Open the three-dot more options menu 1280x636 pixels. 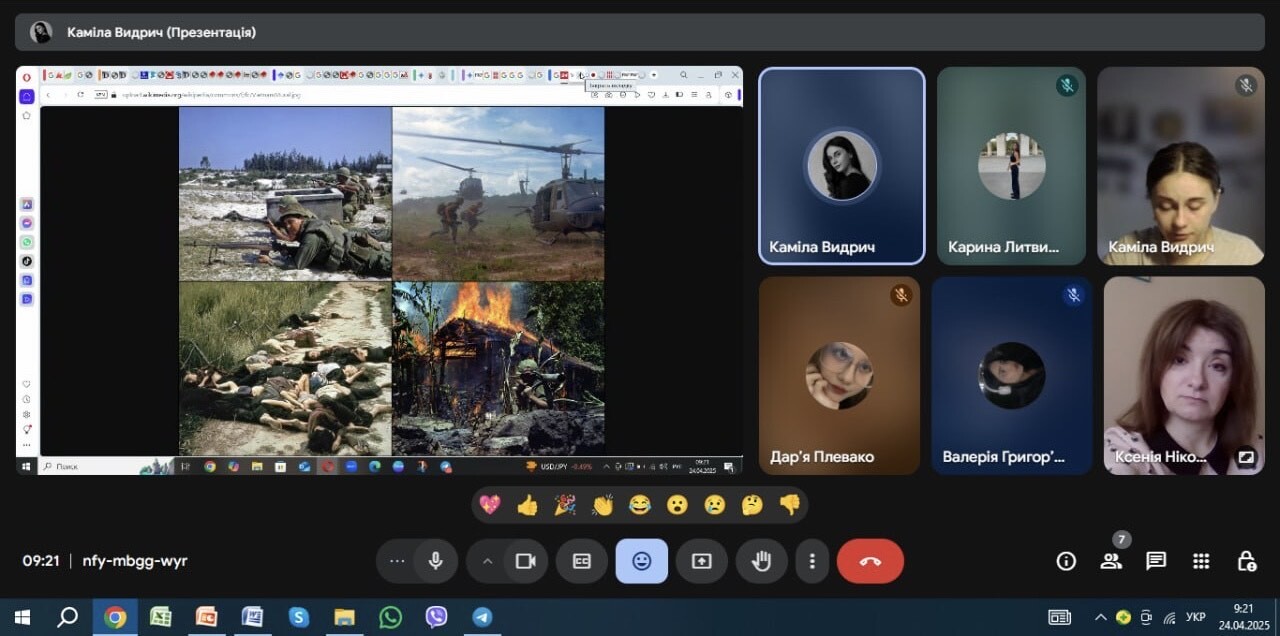813,561
